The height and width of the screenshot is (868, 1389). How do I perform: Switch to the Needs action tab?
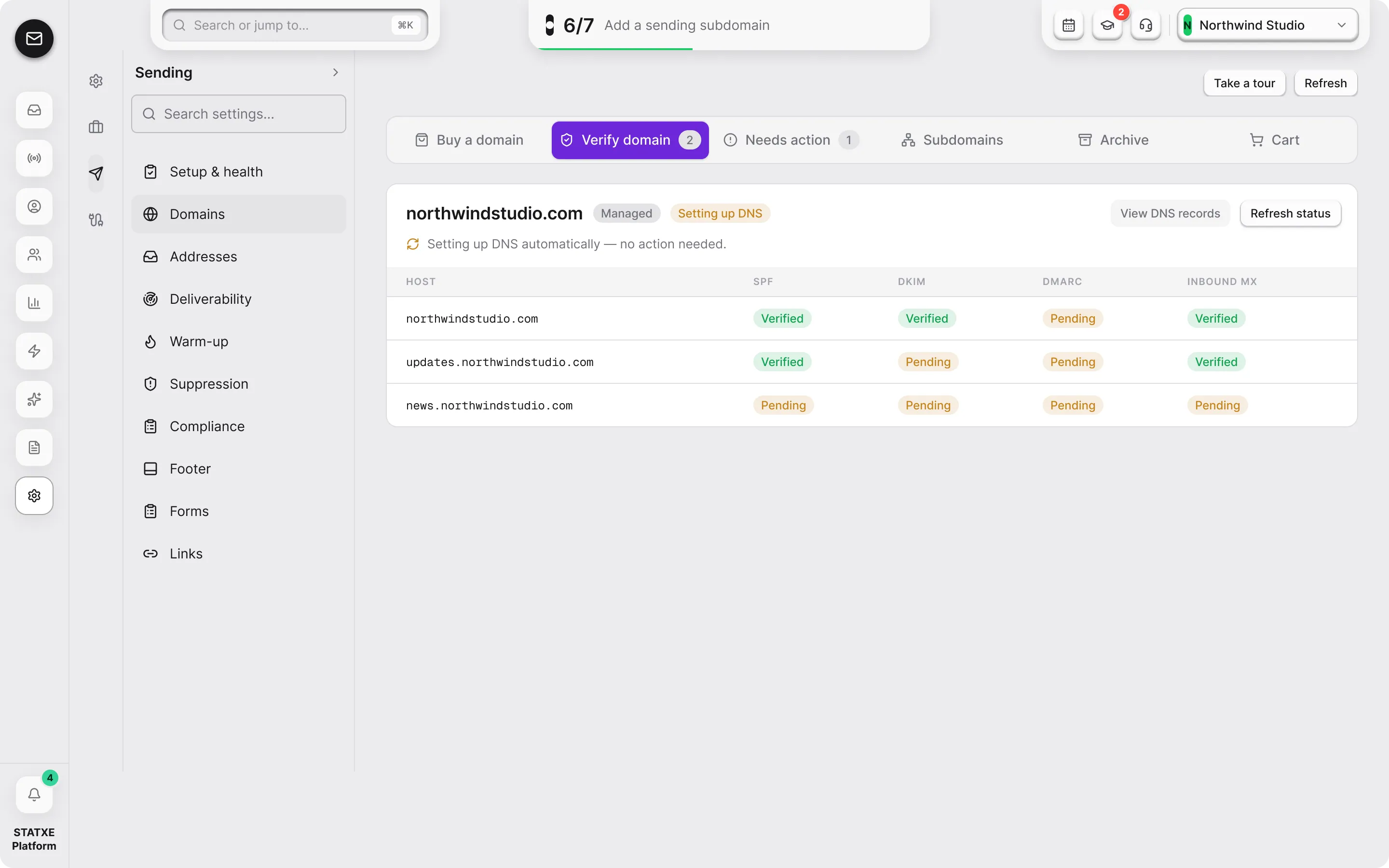(791, 140)
